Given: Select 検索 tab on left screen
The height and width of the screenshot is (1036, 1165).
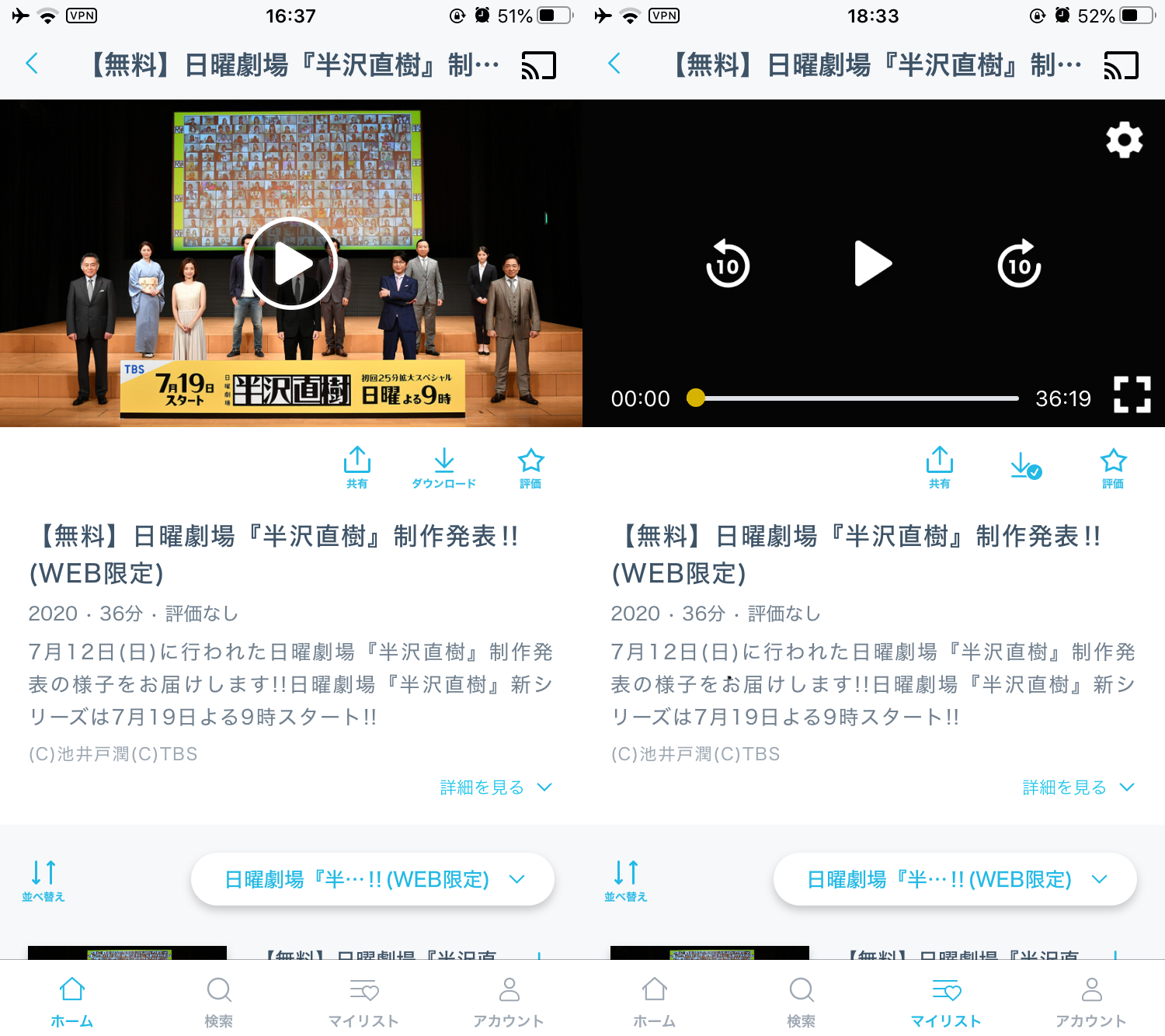Looking at the screenshot, I should click(218, 1002).
